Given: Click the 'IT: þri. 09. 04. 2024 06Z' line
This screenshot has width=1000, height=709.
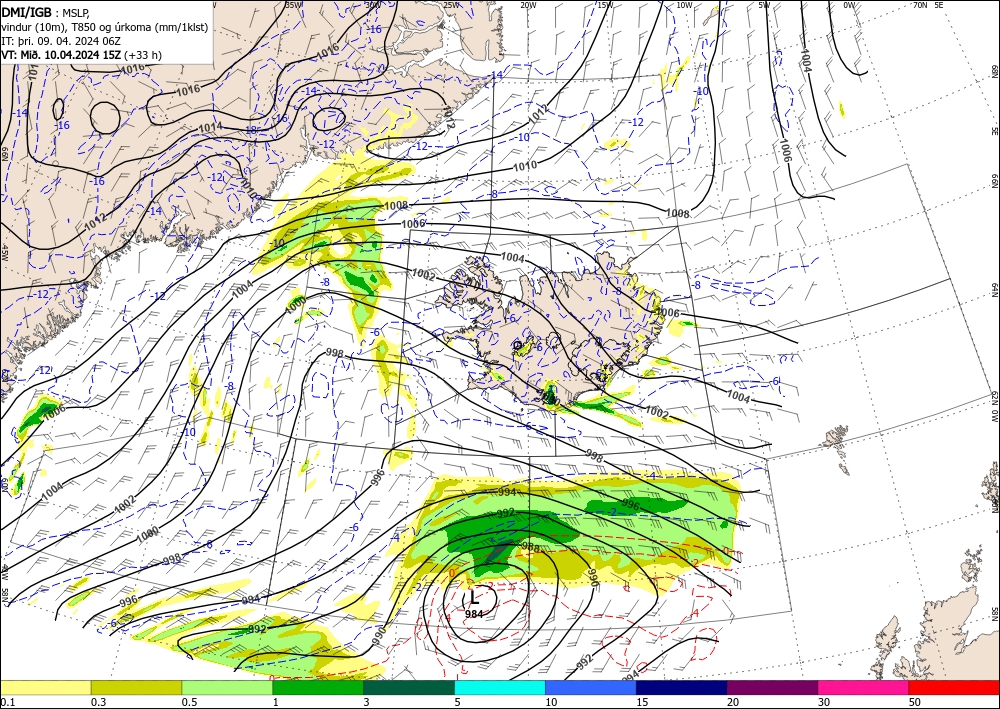Looking at the screenshot, I should click(61, 41).
